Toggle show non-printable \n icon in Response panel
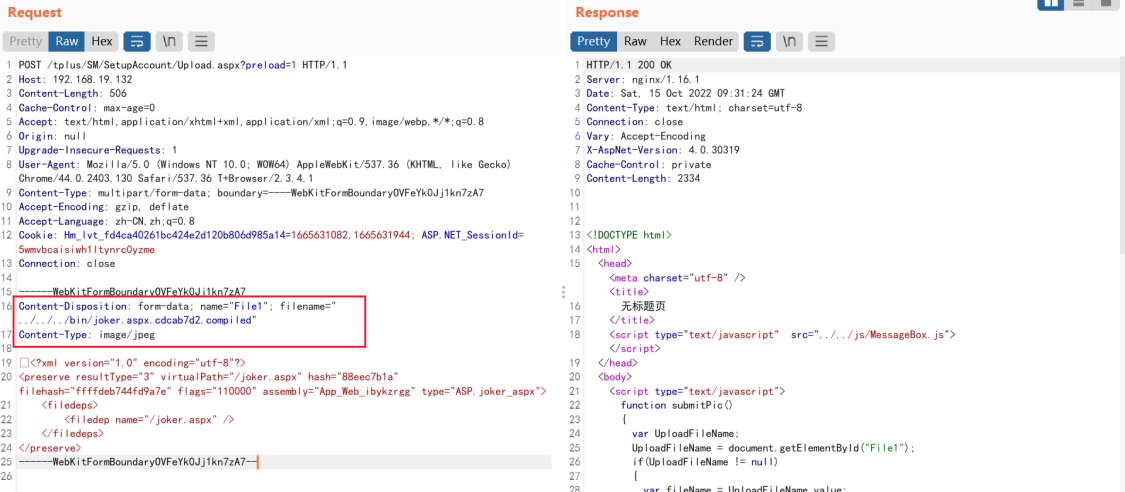1125x492 pixels. pyautogui.click(x=789, y=42)
